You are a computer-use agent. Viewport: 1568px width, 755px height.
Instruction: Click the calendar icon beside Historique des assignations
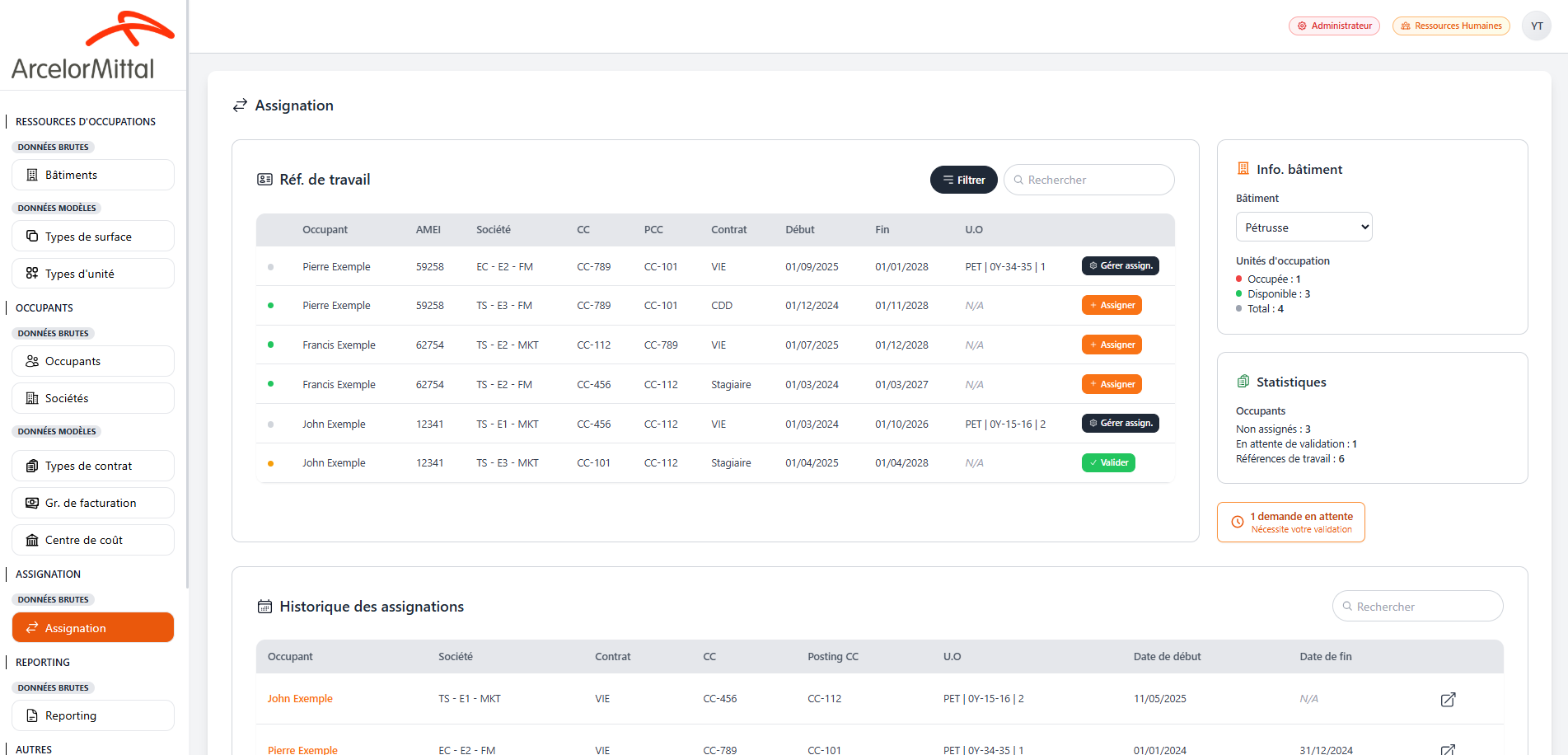tap(264, 607)
